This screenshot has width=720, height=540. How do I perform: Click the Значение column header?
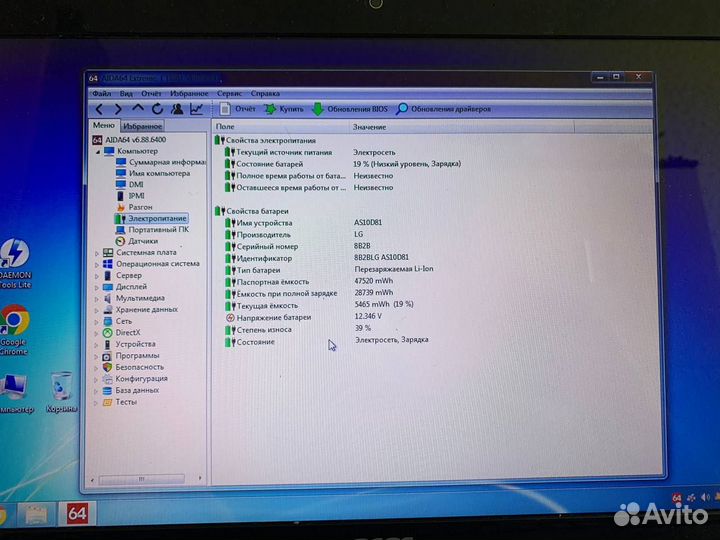[x=461, y=127]
